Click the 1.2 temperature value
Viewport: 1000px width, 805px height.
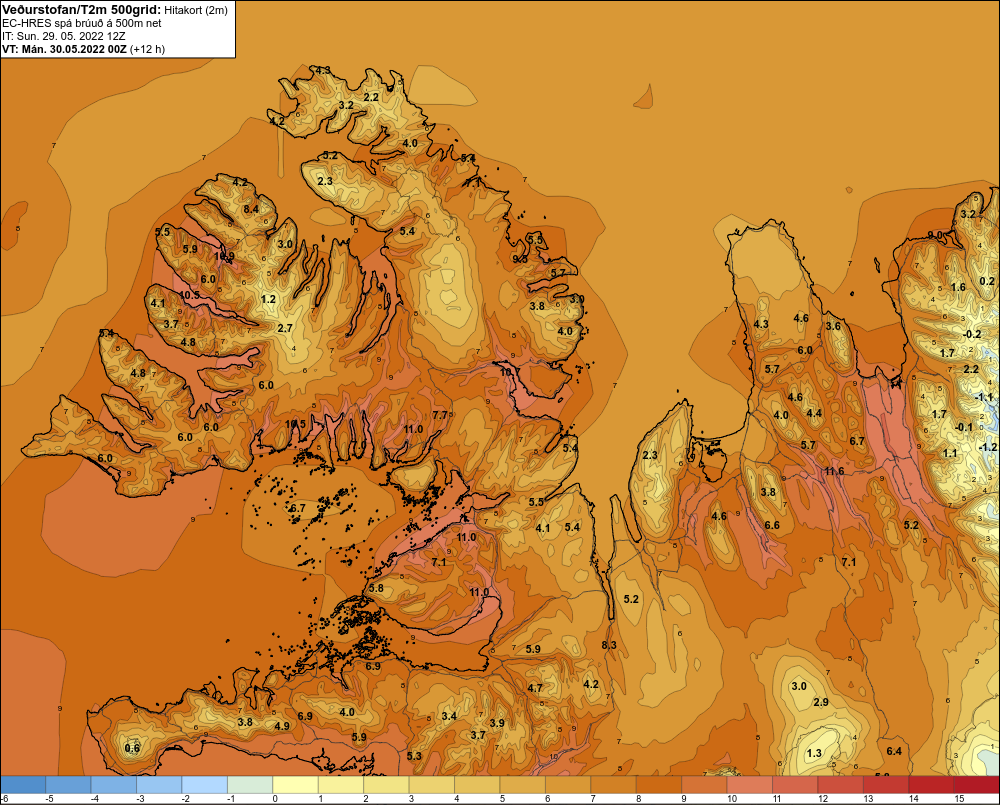pos(268,299)
